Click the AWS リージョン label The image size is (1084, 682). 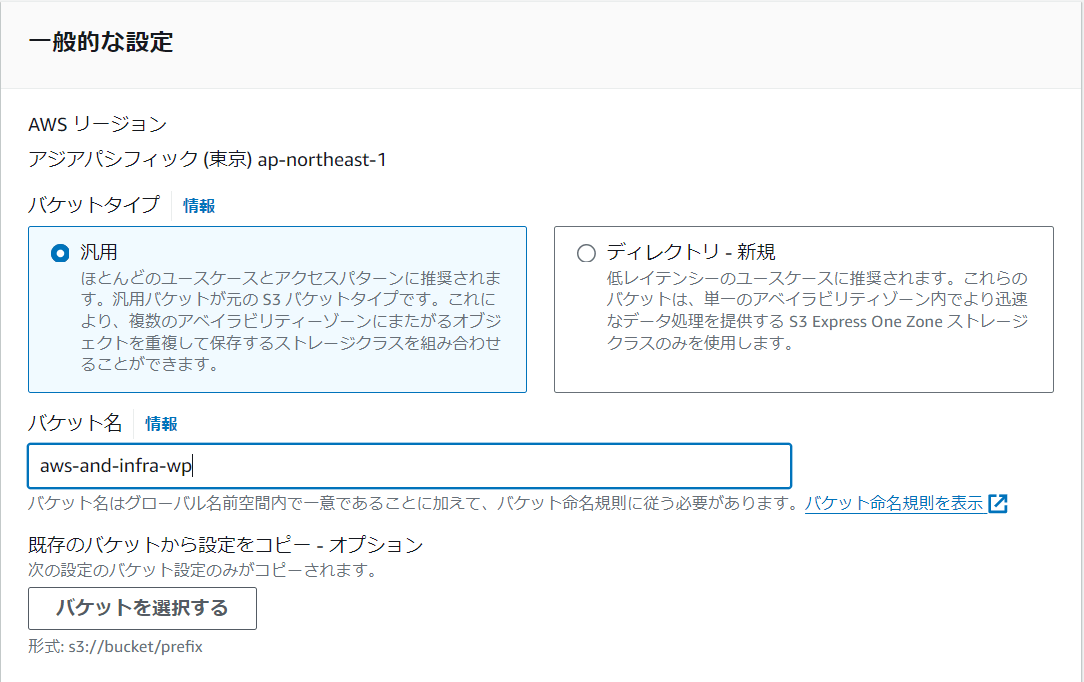coord(97,124)
